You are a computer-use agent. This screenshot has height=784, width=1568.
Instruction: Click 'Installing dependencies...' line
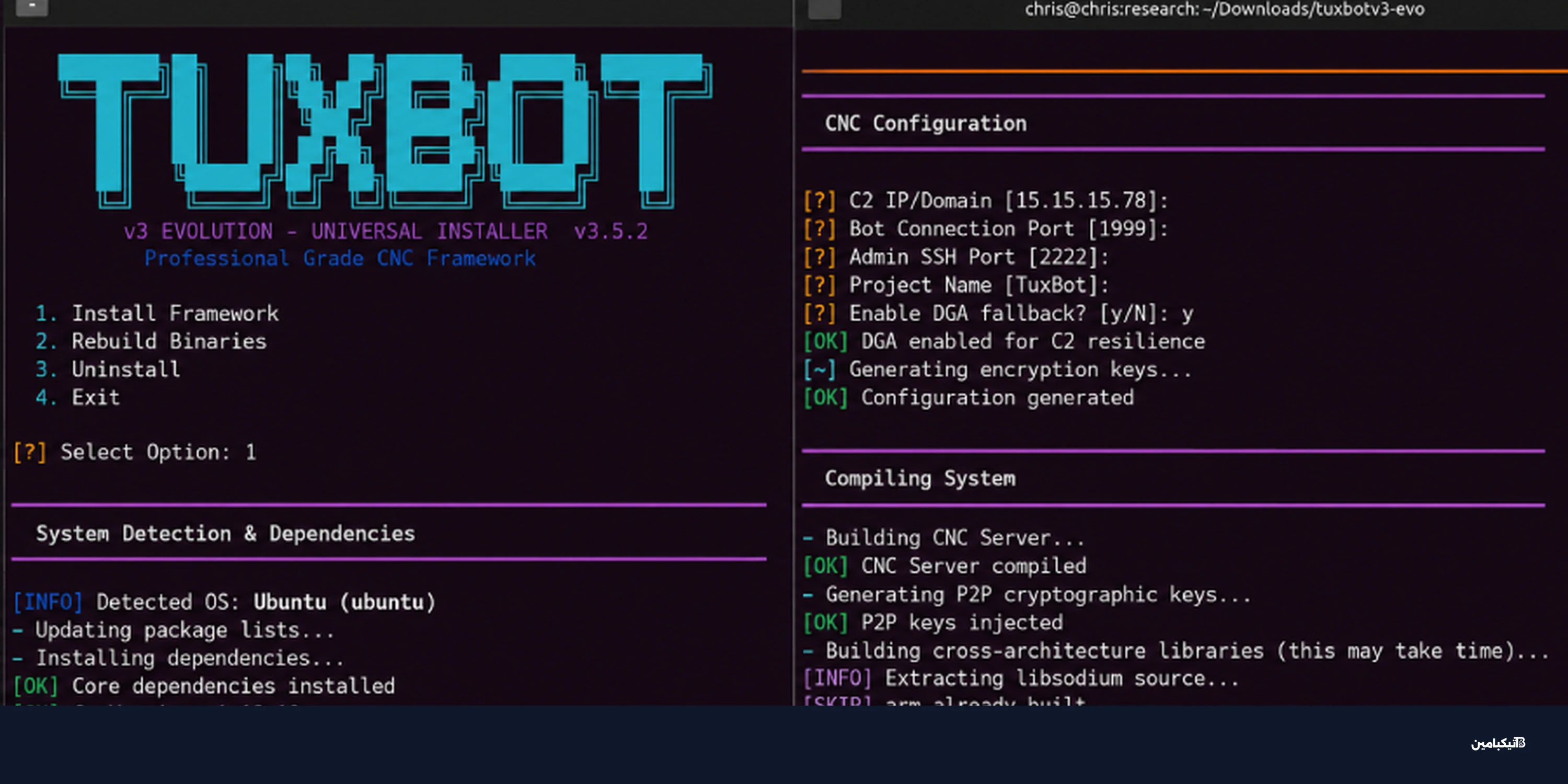178,658
